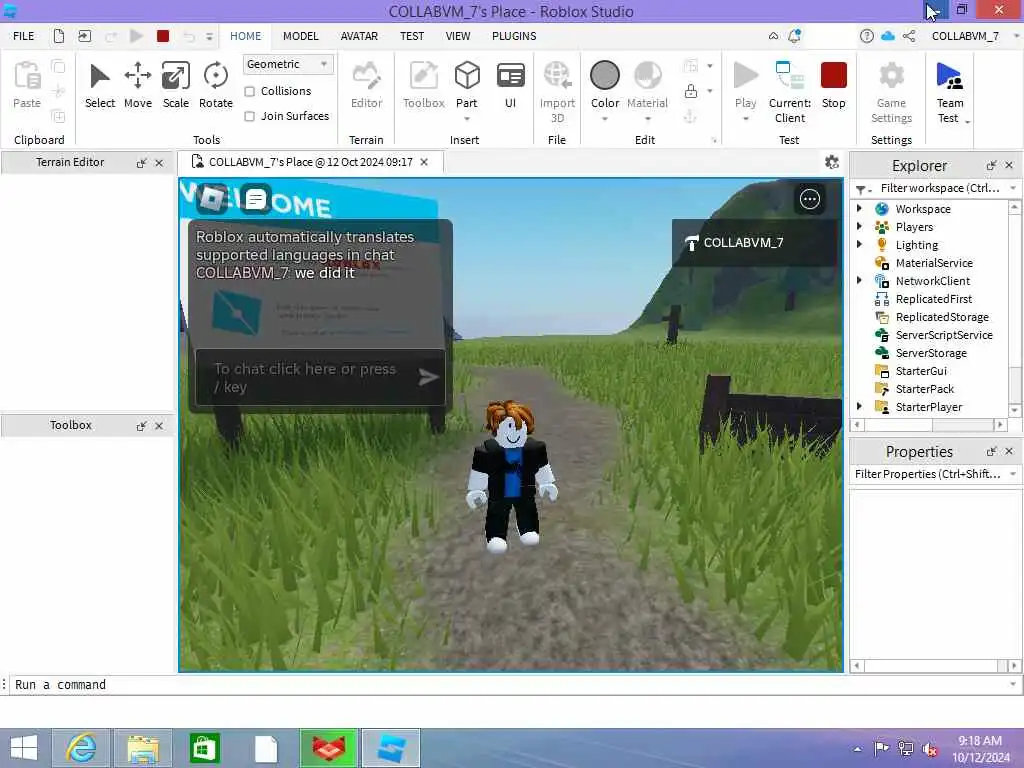The width and height of the screenshot is (1024, 768).
Task: Open the Geometric mode dropdown
Action: coord(288,64)
